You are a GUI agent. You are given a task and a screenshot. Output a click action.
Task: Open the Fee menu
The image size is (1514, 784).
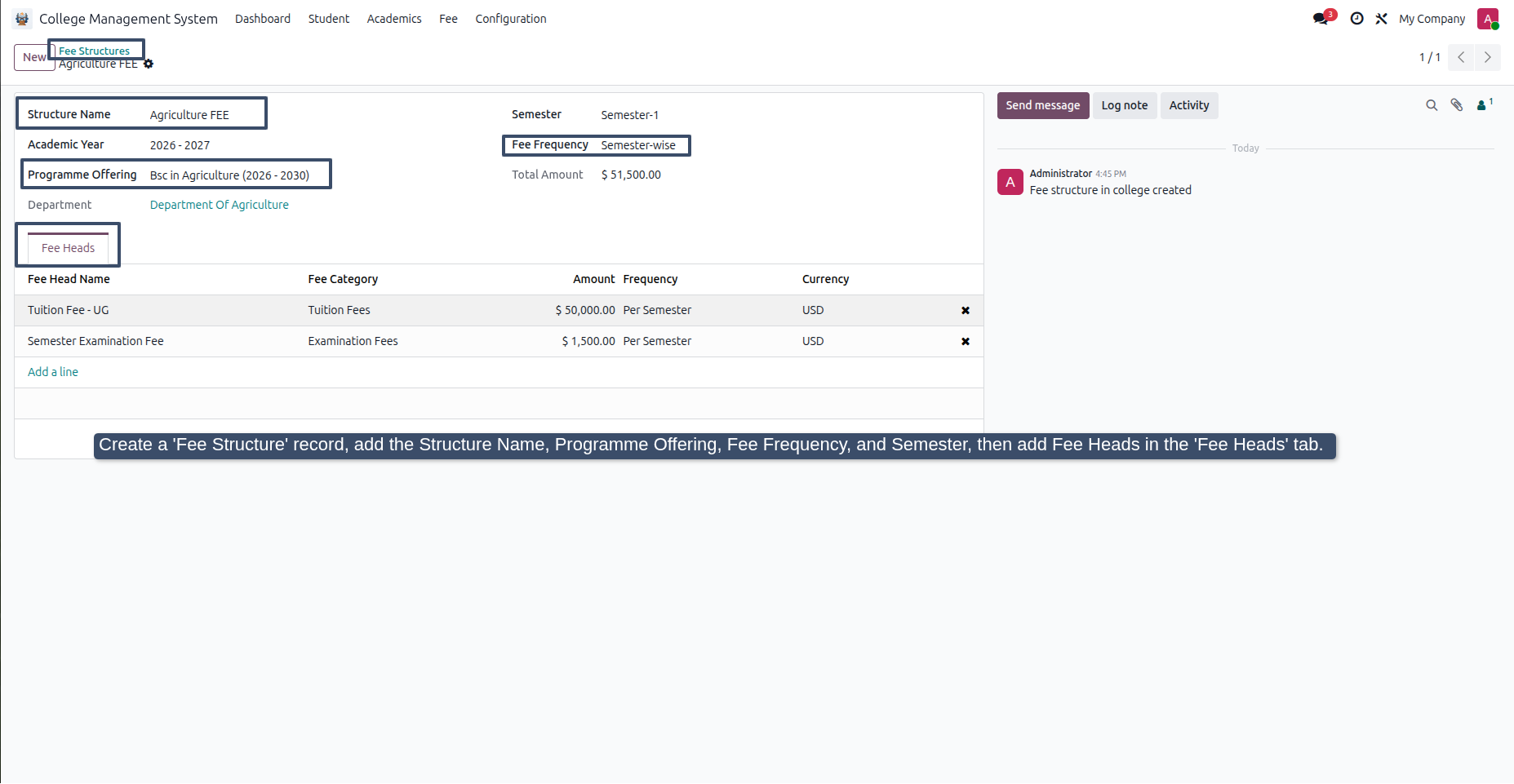tap(448, 19)
